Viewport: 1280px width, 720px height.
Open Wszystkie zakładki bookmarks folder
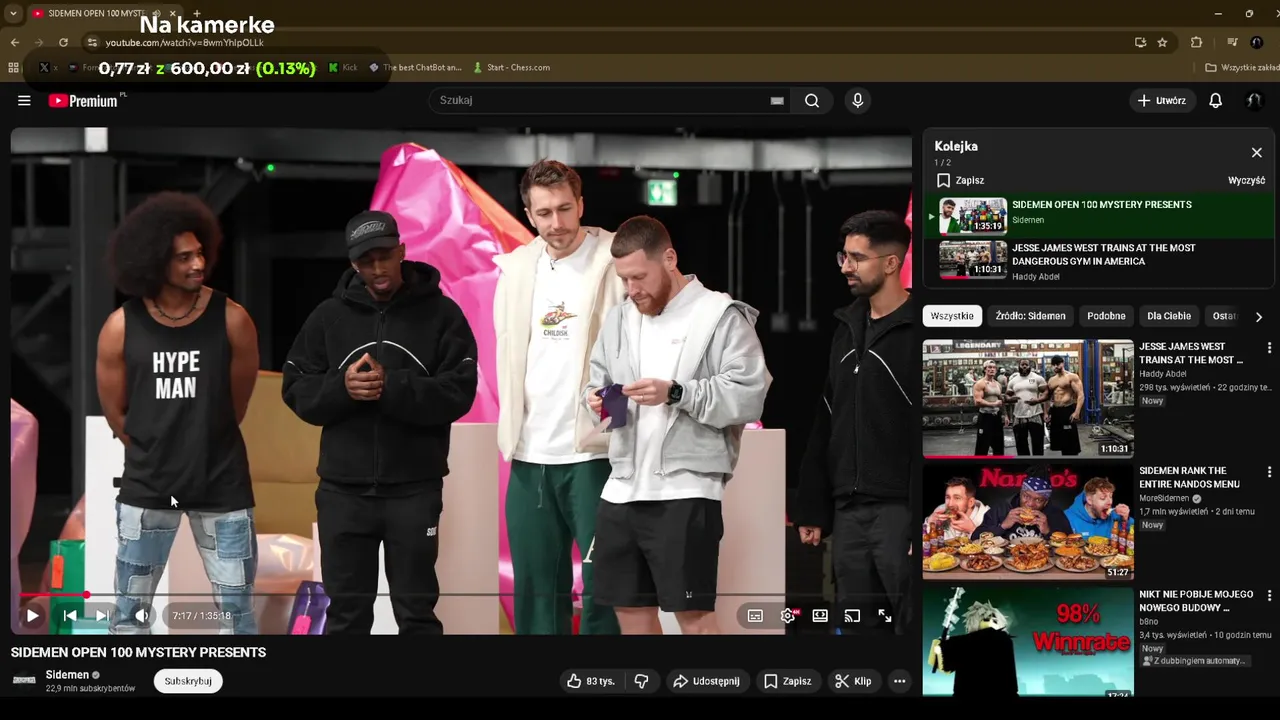pos(1242,67)
